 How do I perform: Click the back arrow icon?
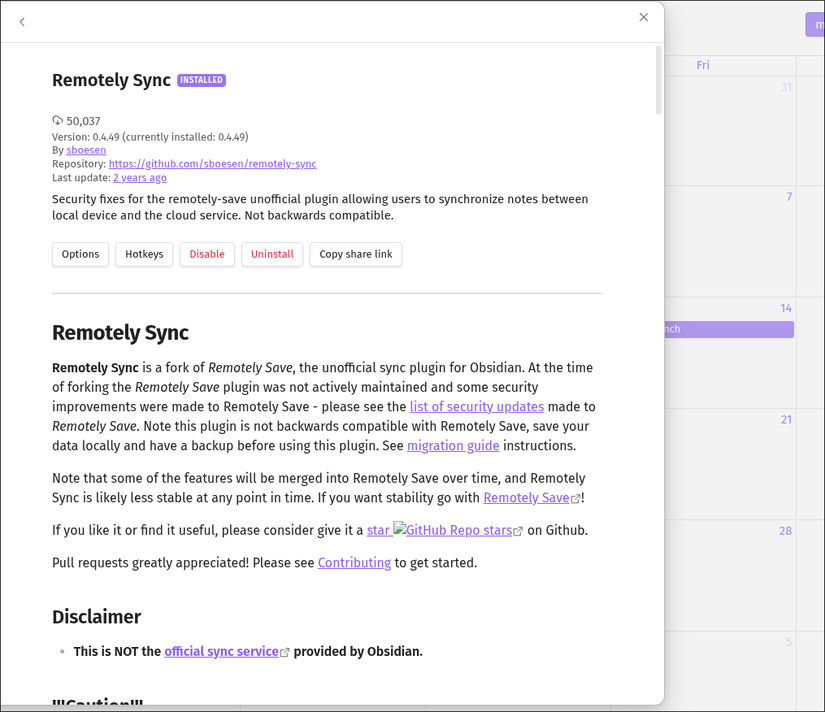22,22
